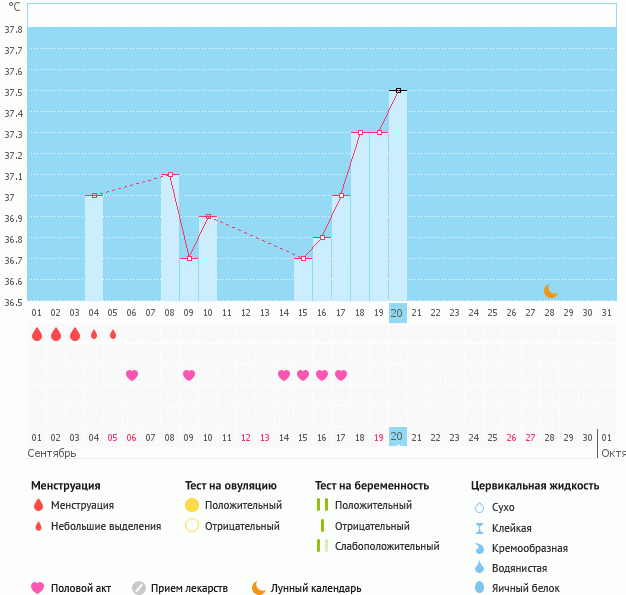The width and height of the screenshot is (626, 595).
Task: Click the yellow positive ovulation test legend icon
Action: pos(192,505)
